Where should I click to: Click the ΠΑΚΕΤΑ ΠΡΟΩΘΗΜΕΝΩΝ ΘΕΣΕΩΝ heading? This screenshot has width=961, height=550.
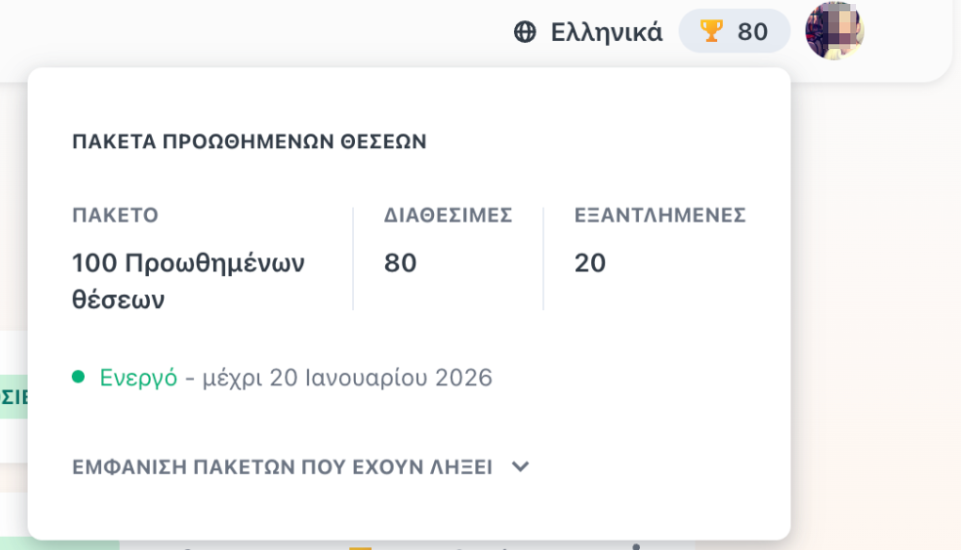click(249, 142)
